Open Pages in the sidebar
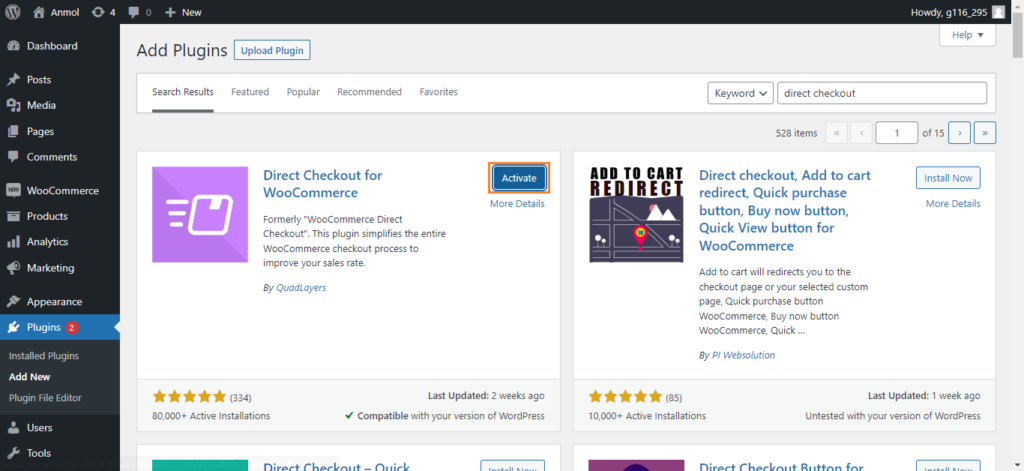 coord(40,131)
